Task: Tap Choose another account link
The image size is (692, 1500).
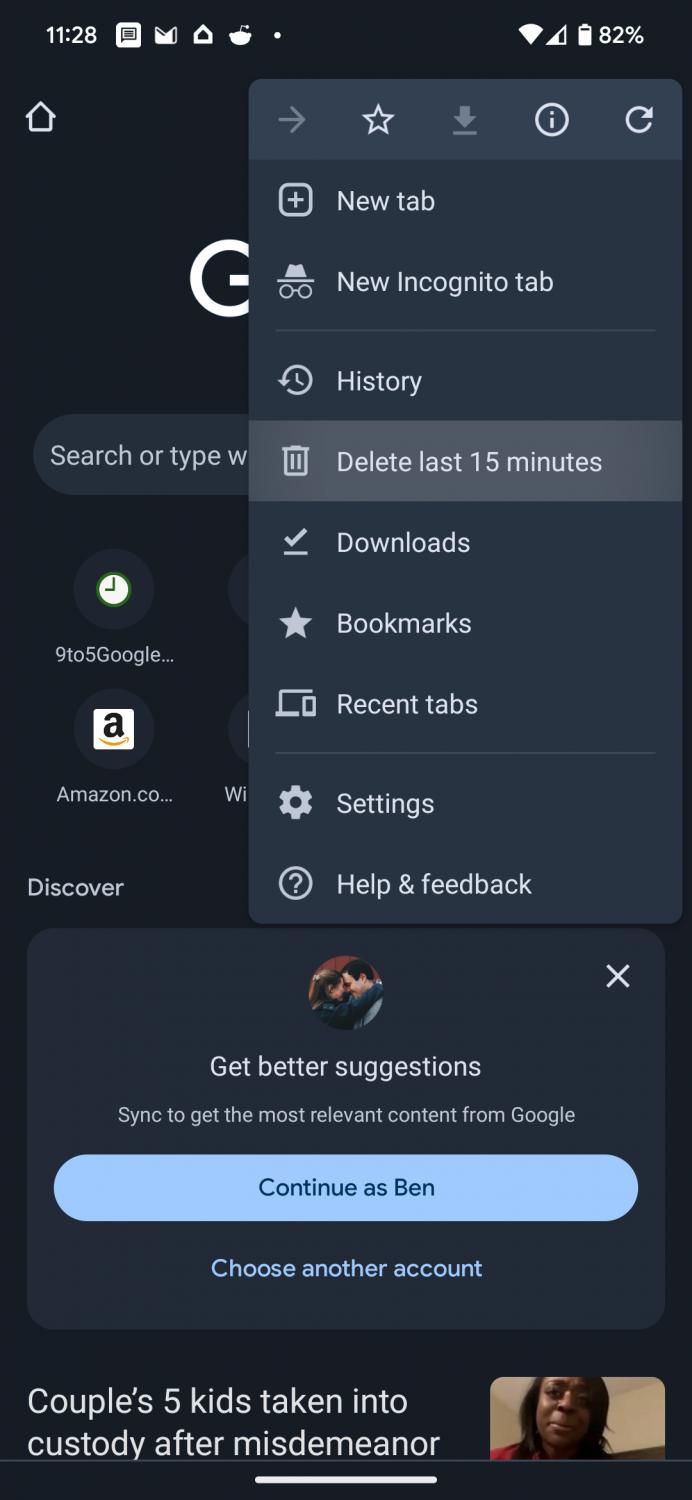Action: (346, 1268)
